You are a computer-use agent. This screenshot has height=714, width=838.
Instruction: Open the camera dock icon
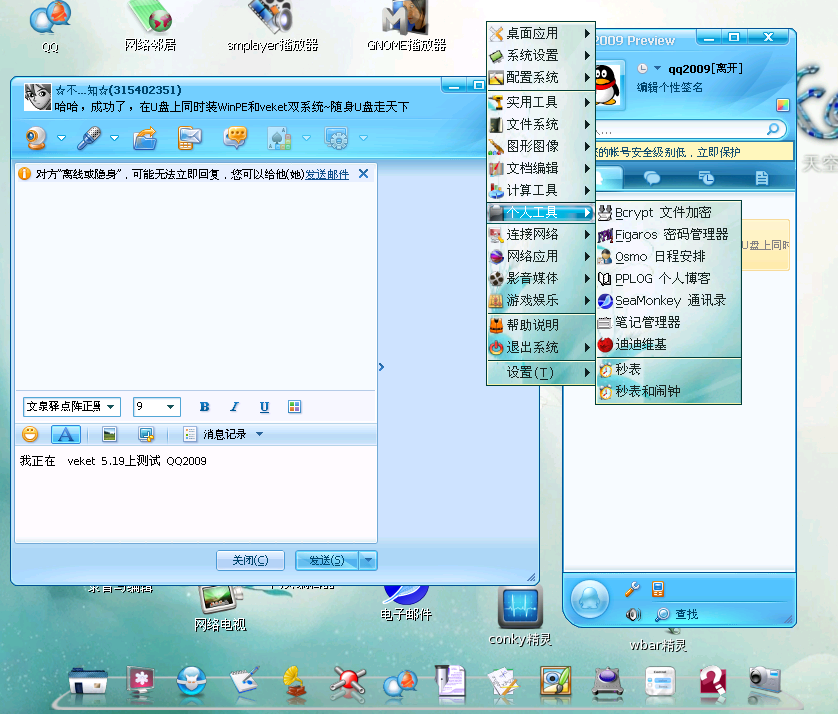(x=765, y=681)
